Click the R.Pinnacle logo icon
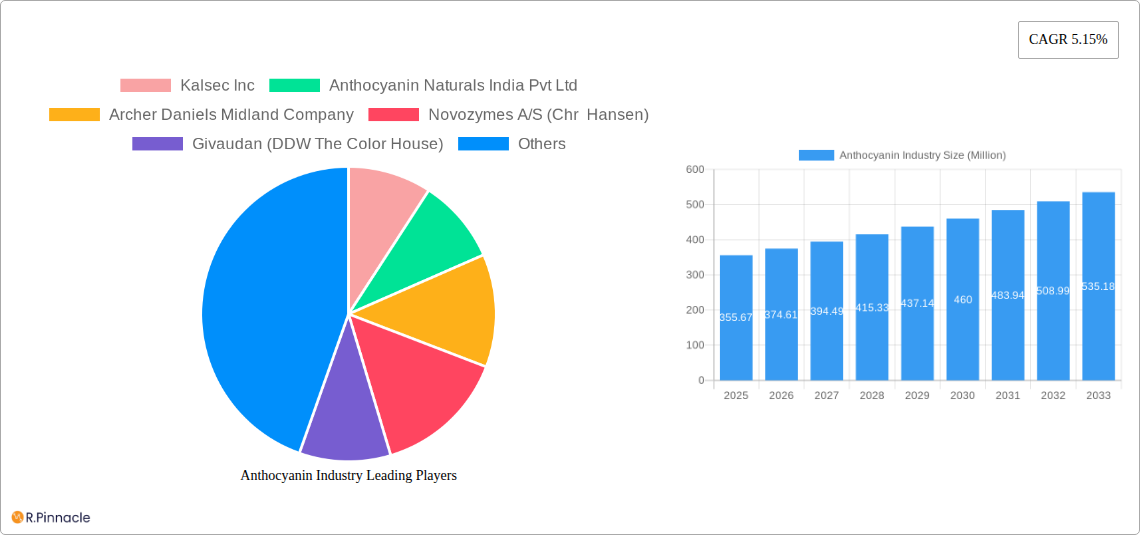 tap(17, 518)
